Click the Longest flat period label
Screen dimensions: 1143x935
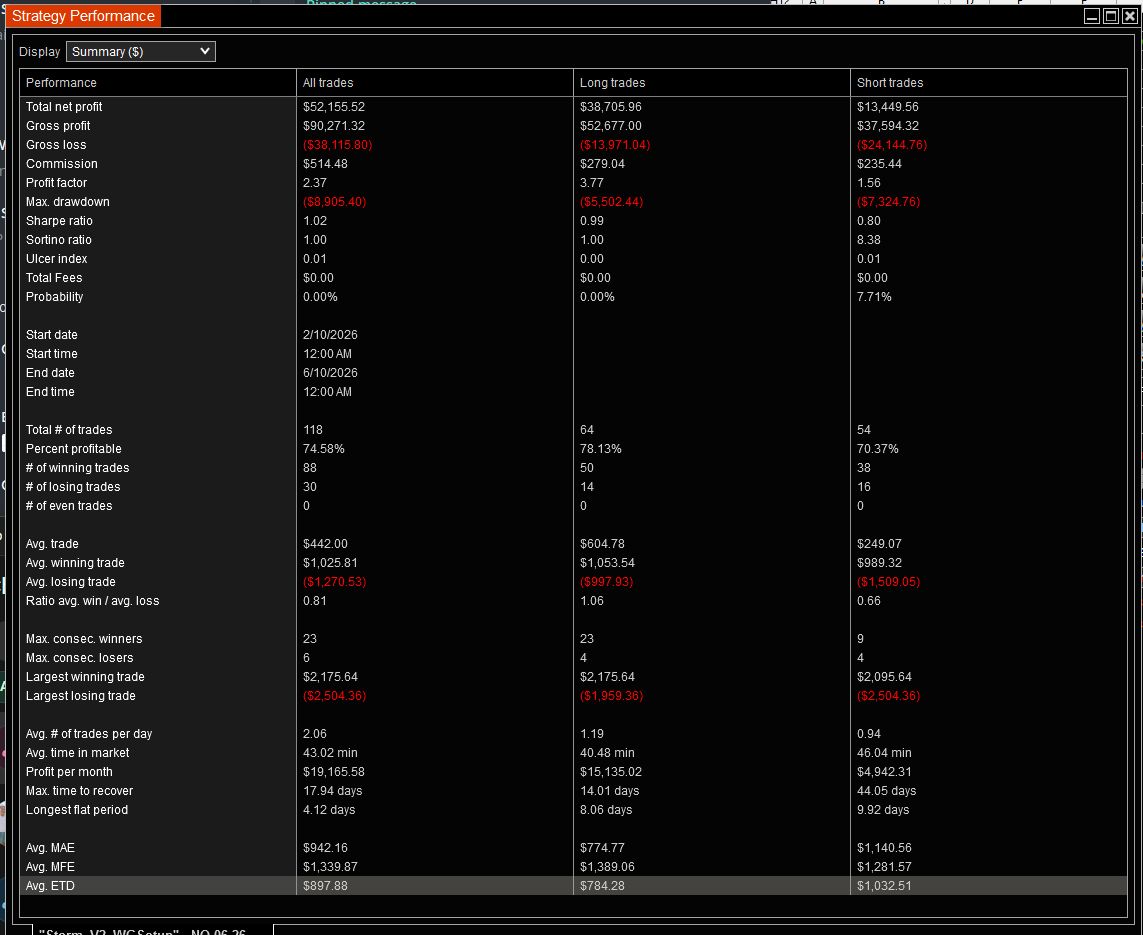tap(77, 810)
